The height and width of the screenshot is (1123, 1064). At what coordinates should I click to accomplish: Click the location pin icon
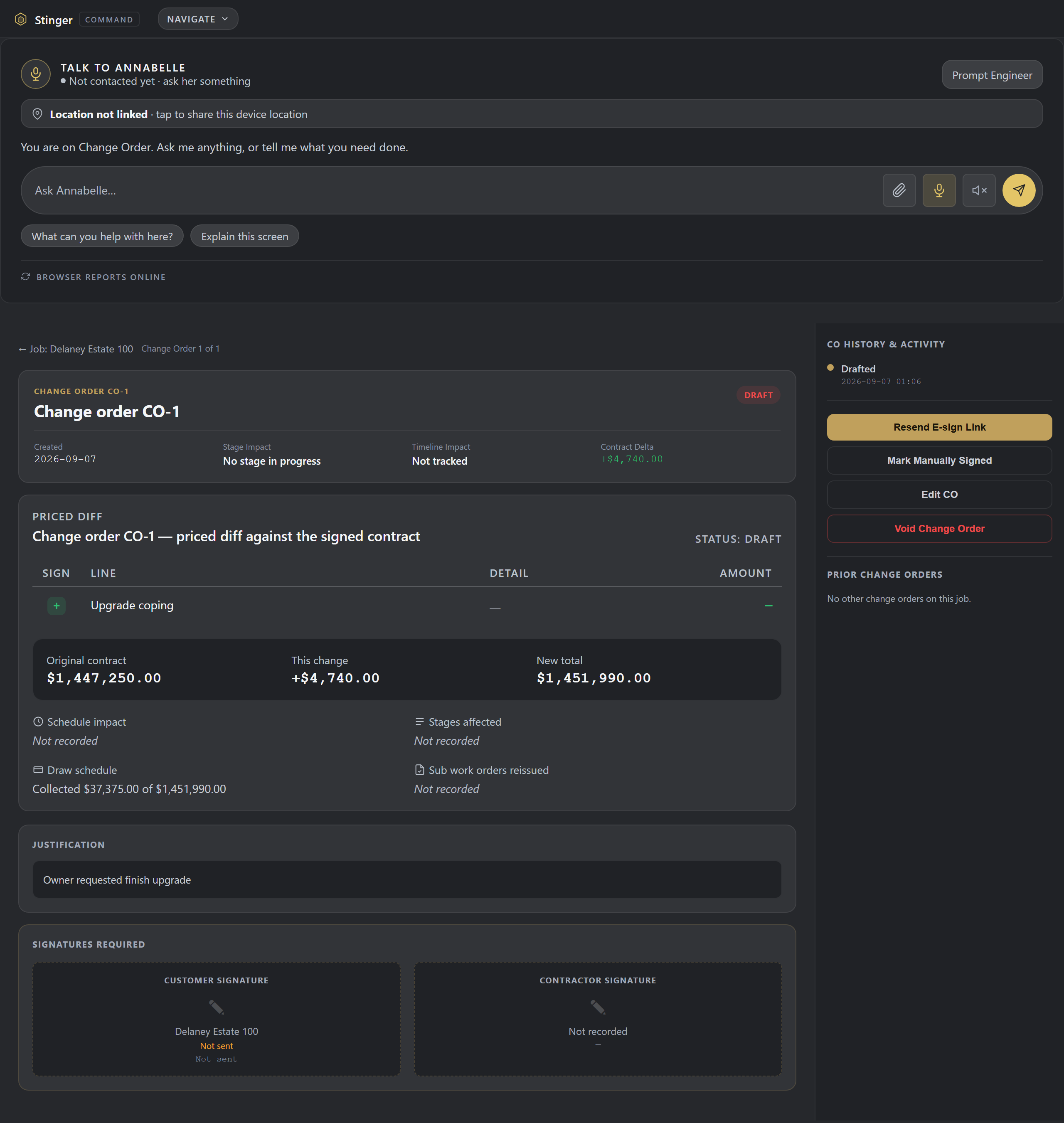click(37, 114)
